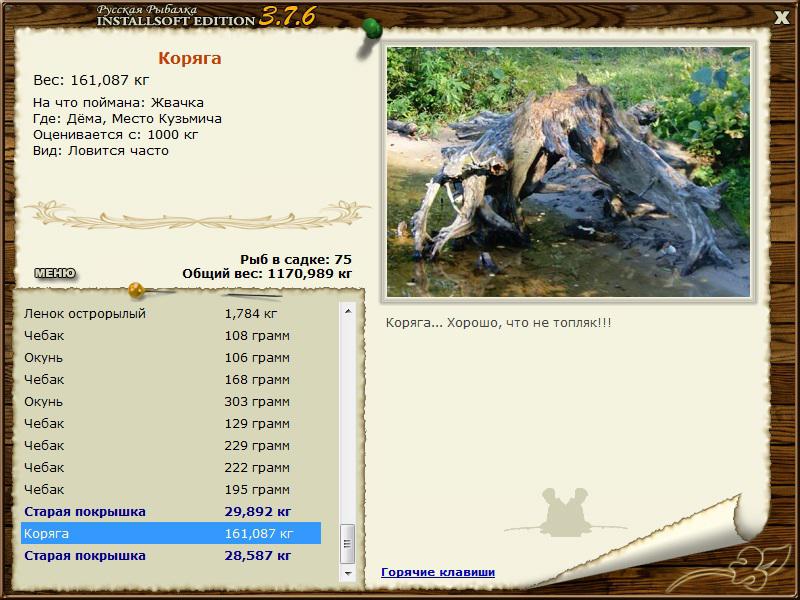Select the Окунь 303 грамм entry
This screenshot has height=600, width=800.
171,402
